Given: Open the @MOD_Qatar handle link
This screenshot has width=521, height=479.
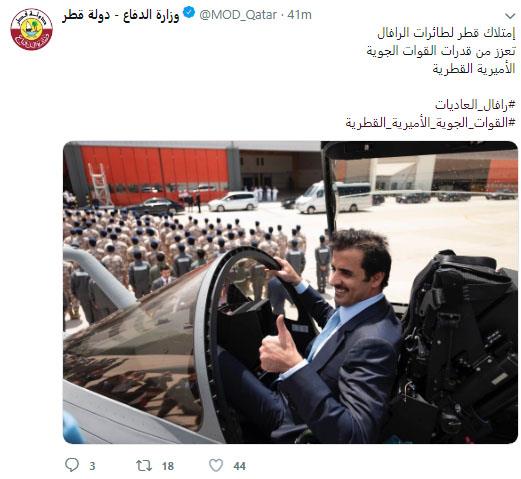Looking at the screenshot, I should point(238,15).
